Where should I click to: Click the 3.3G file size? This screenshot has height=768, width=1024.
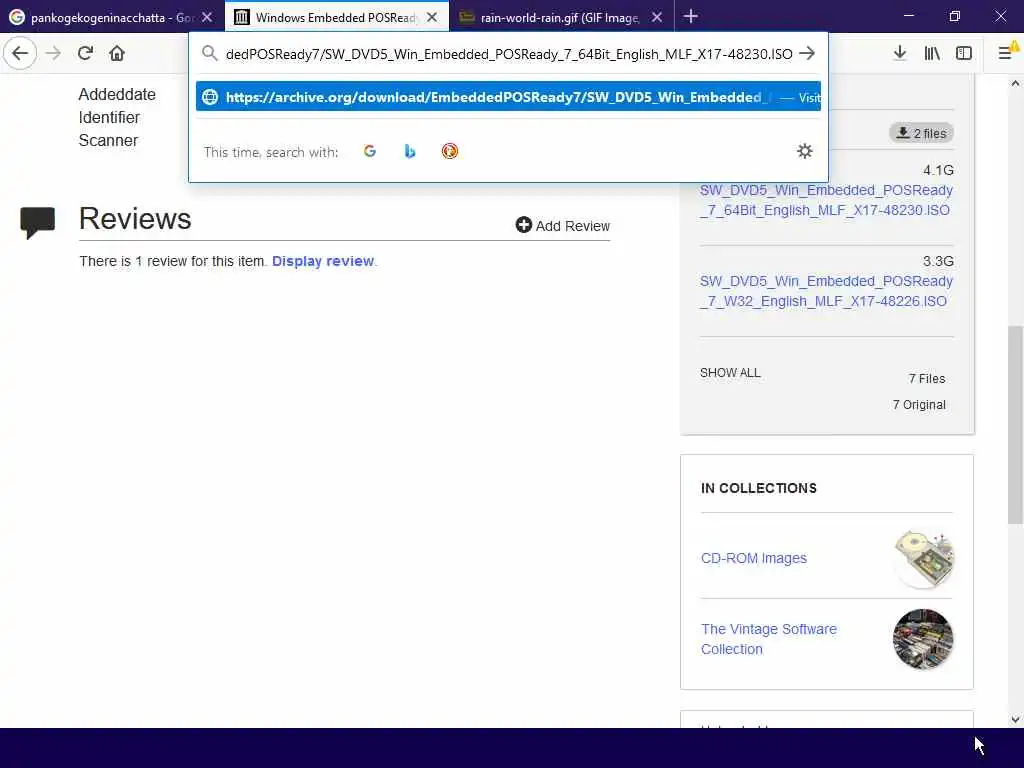pyautogui.click(x=938, y=261)
